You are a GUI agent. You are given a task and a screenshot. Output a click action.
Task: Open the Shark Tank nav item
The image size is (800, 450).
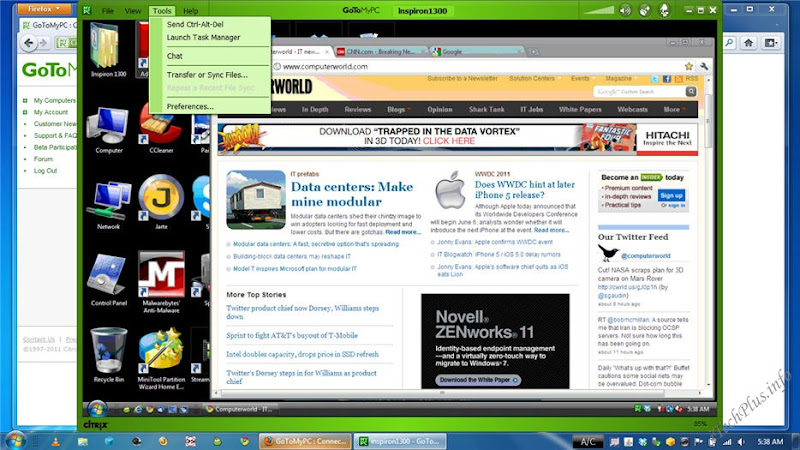(486, 109)
